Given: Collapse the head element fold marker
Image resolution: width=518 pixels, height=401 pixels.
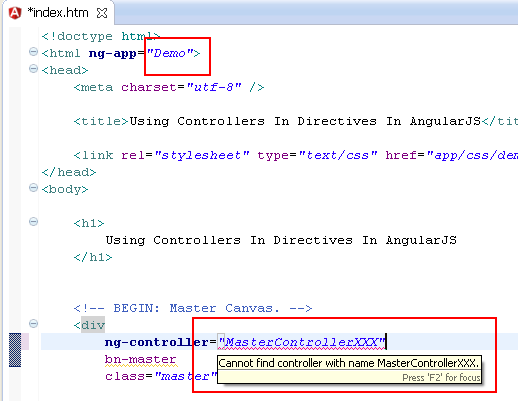Looking at the screenshot, I should (x=33, y=69).
